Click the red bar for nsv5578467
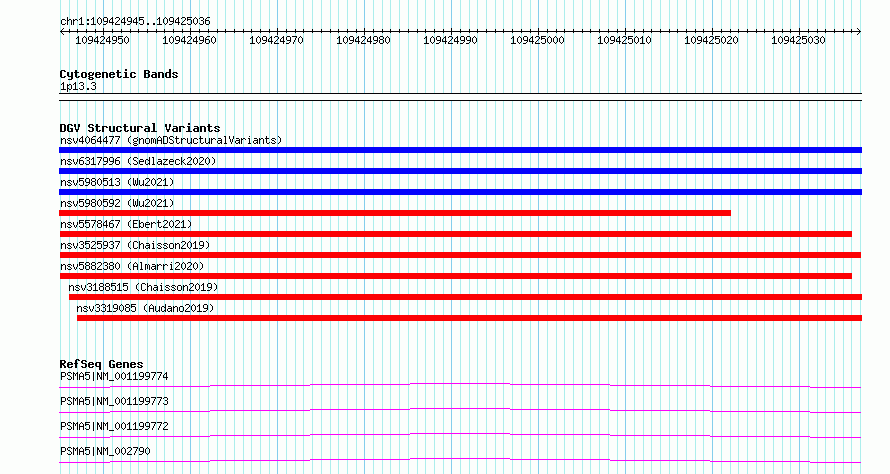 (x=456, y=234)
